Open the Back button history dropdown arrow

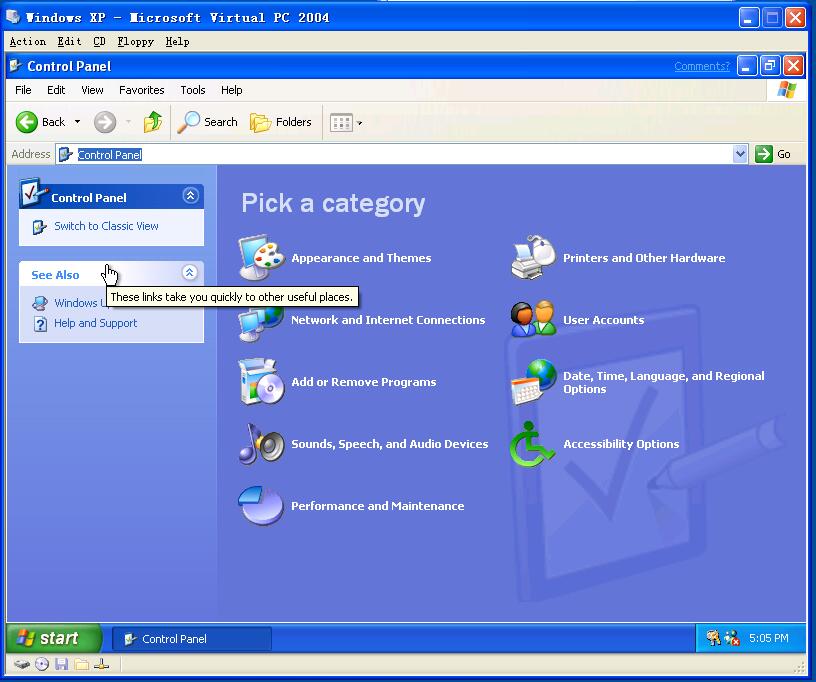78,122
